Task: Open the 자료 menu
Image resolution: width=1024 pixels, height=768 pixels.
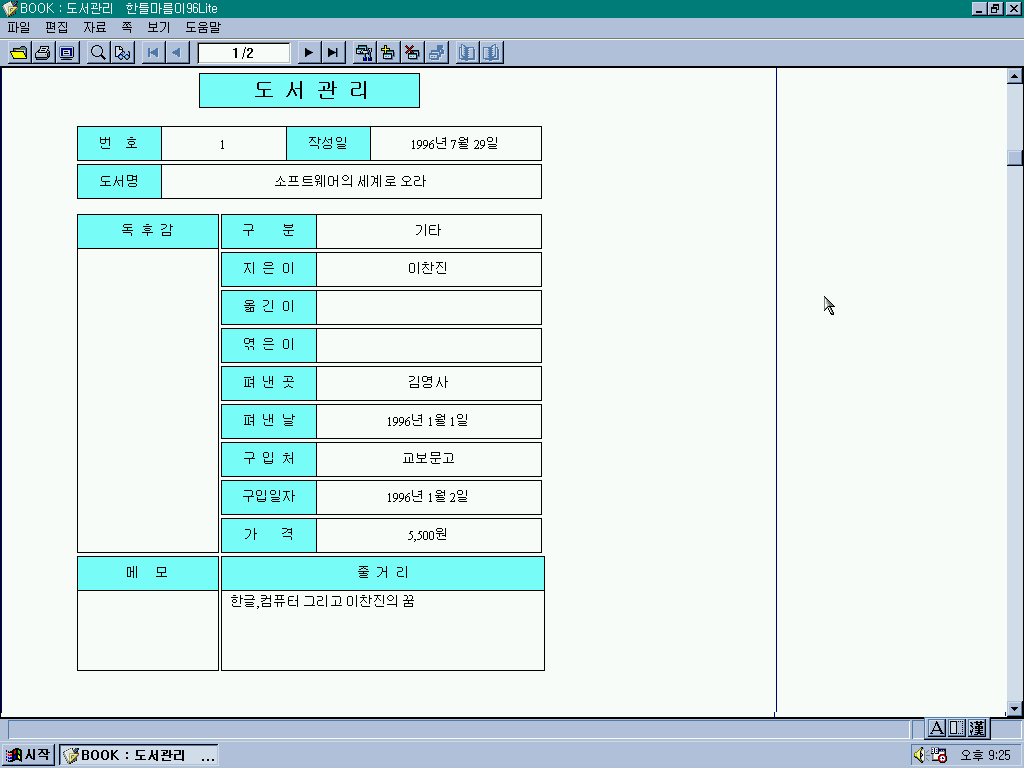Action: click(x=95, y=27)
